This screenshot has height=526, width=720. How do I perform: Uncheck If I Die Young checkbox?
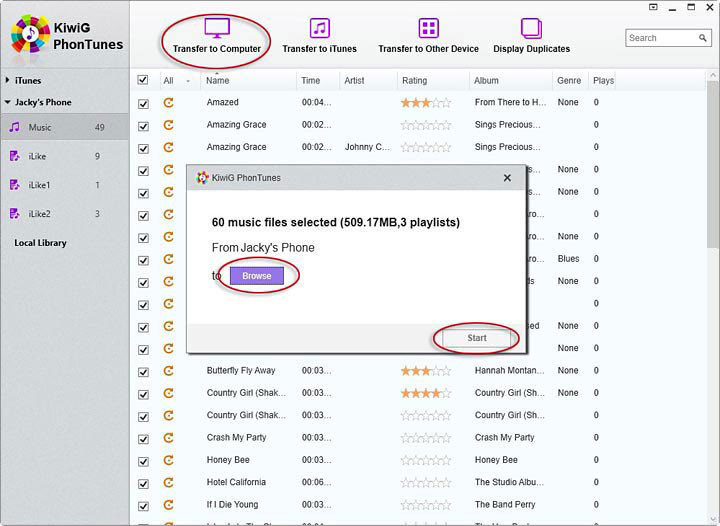143,506
